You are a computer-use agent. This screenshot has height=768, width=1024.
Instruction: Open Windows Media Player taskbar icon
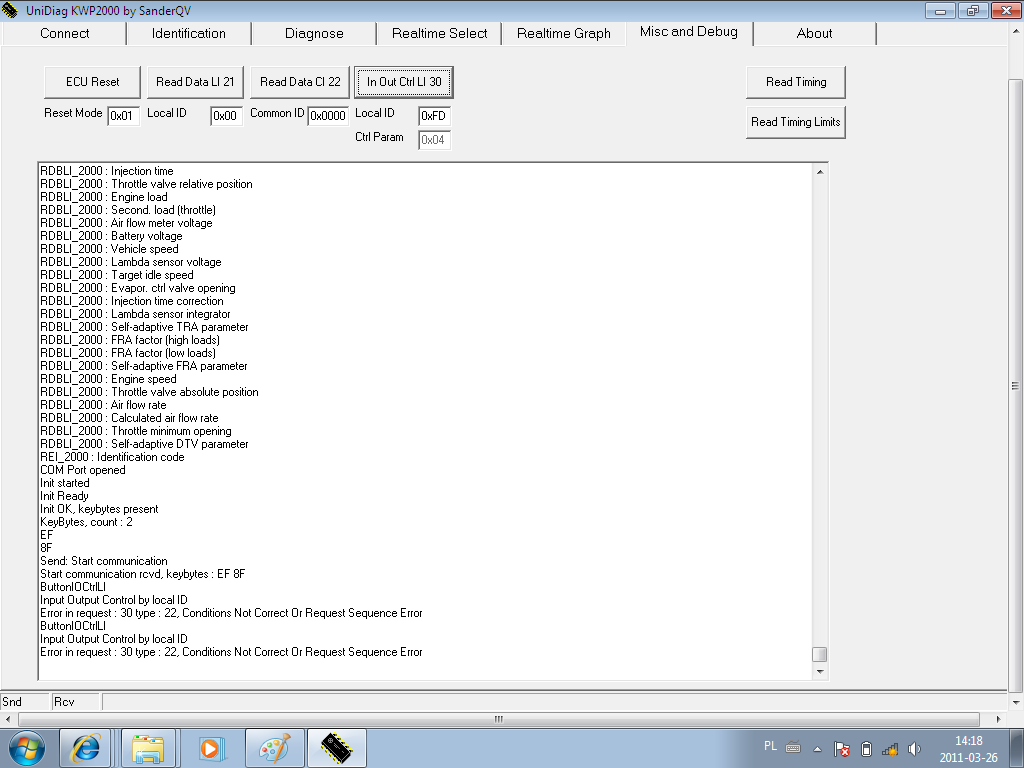210,748
